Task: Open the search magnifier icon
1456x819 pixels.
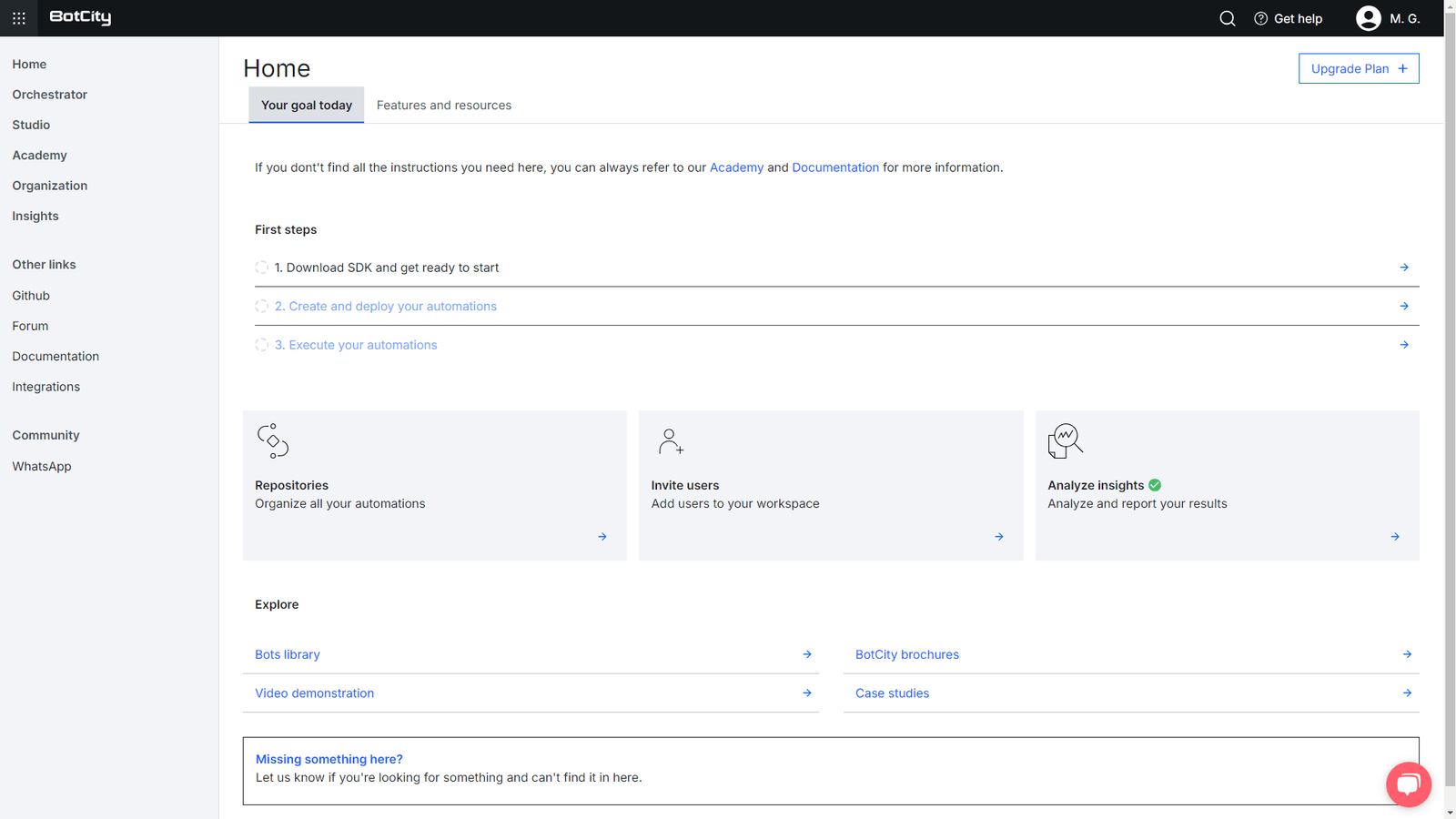Action: point(1227,18)
